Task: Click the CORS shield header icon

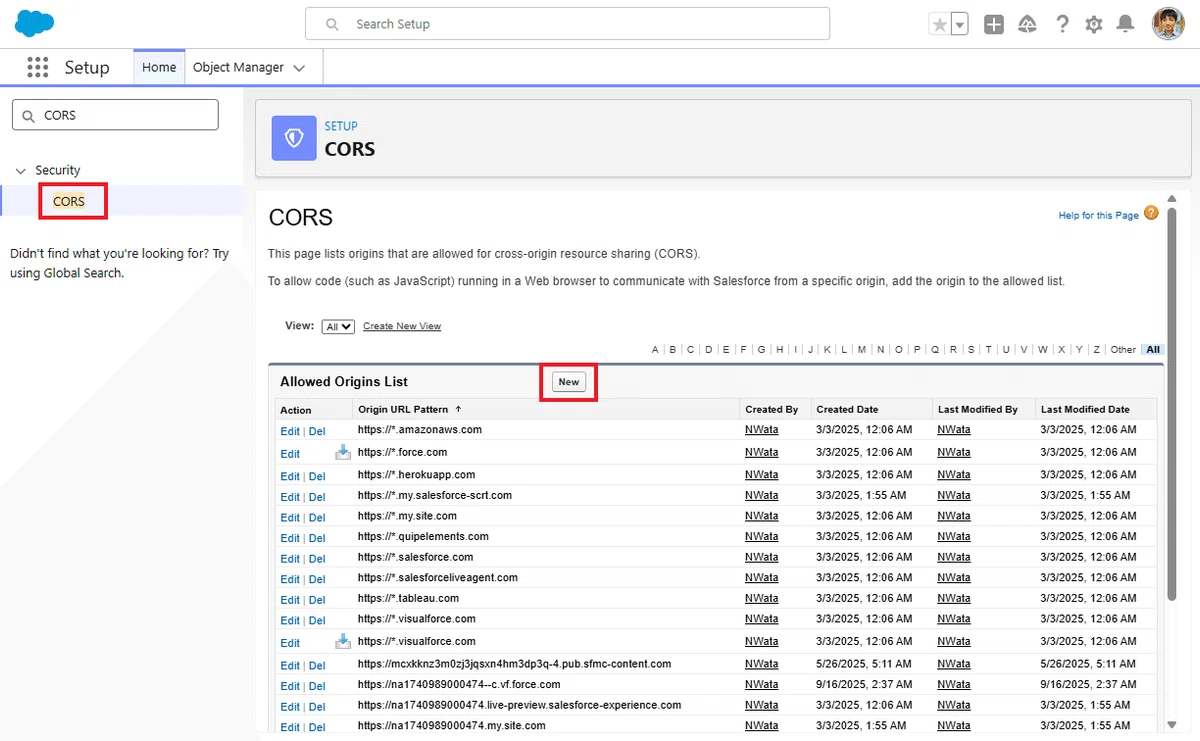Action: pos(294,138)
